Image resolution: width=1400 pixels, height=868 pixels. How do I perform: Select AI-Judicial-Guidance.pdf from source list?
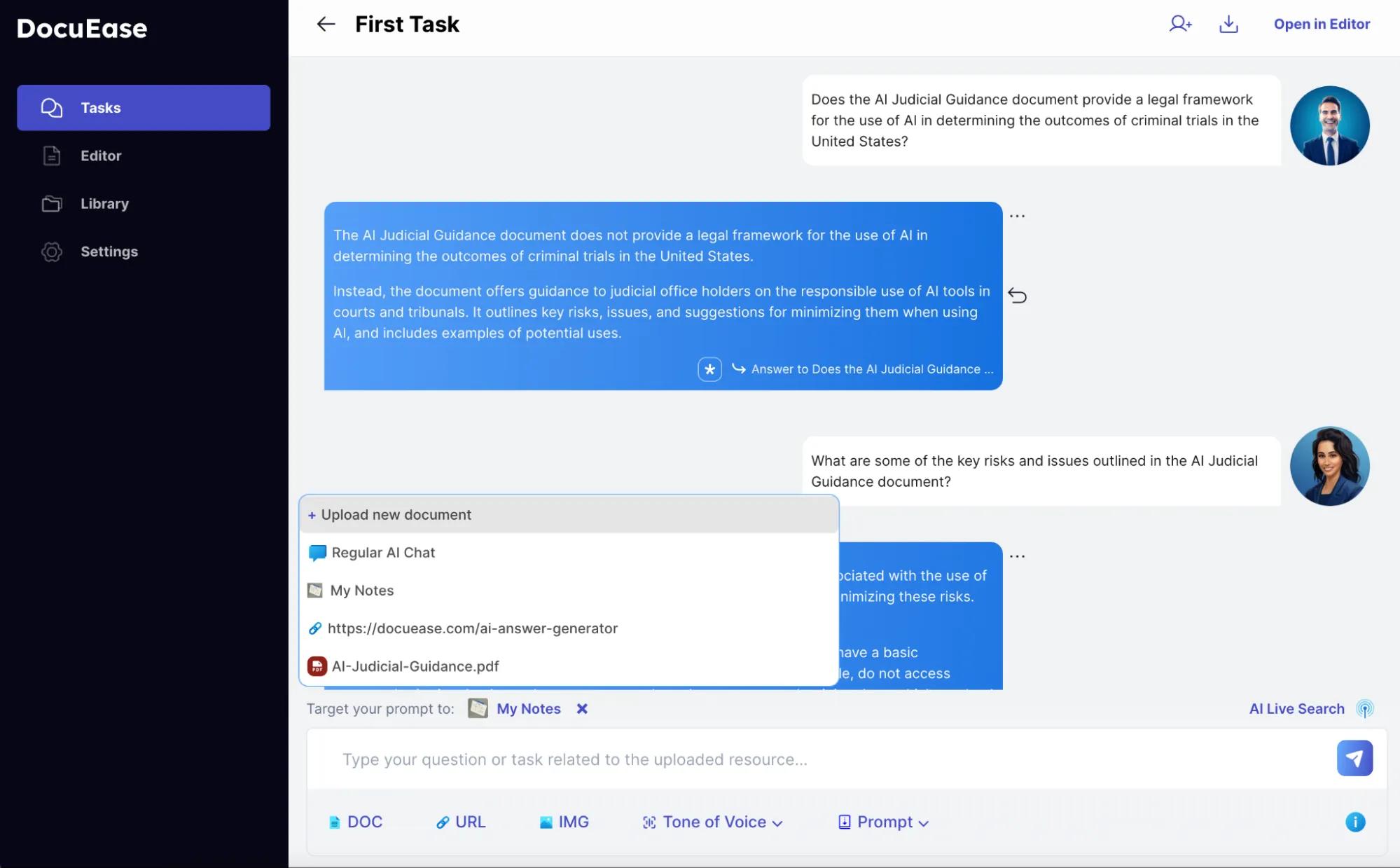(x=415, y=666)
